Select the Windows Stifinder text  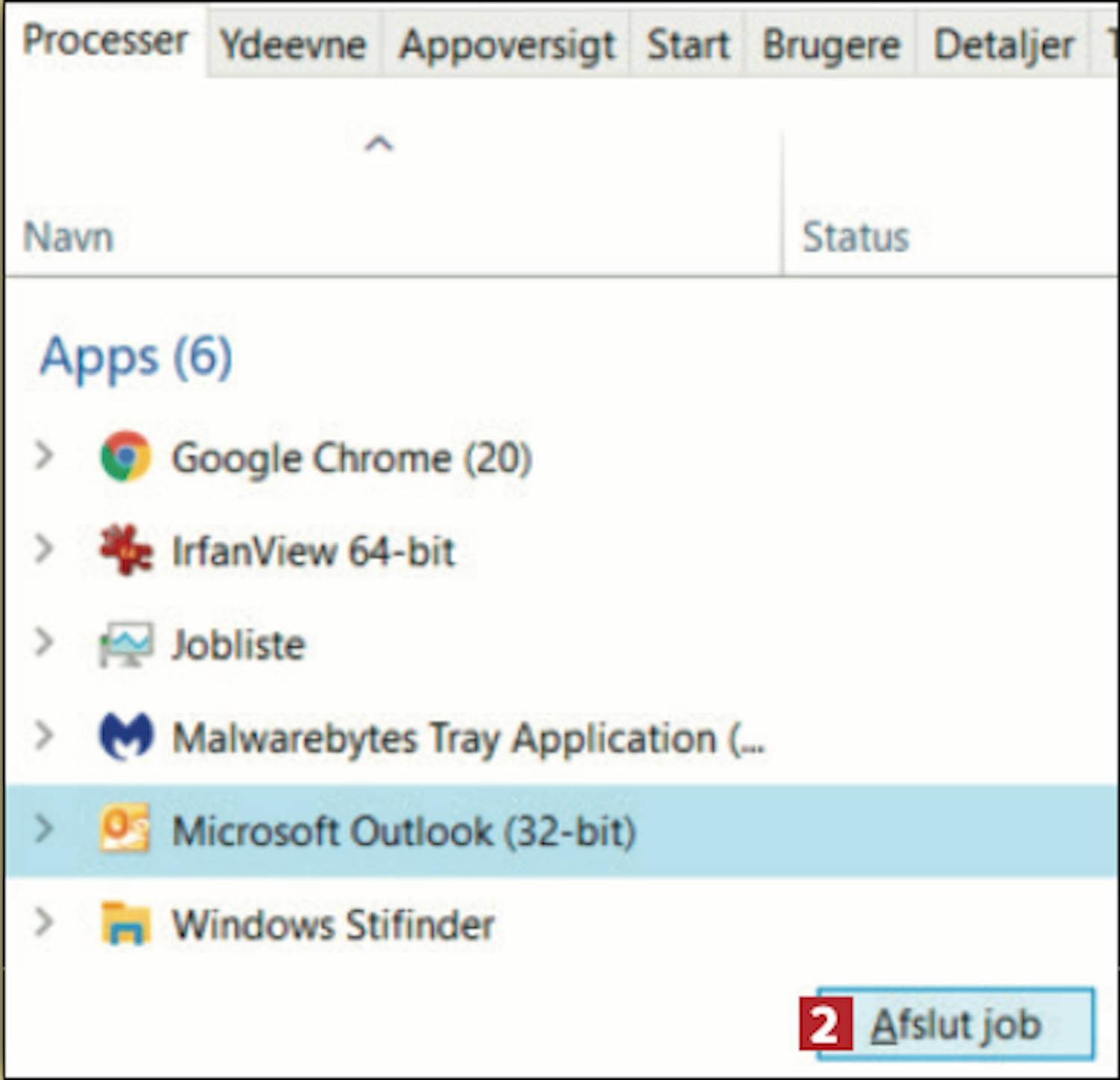[333, 924]
